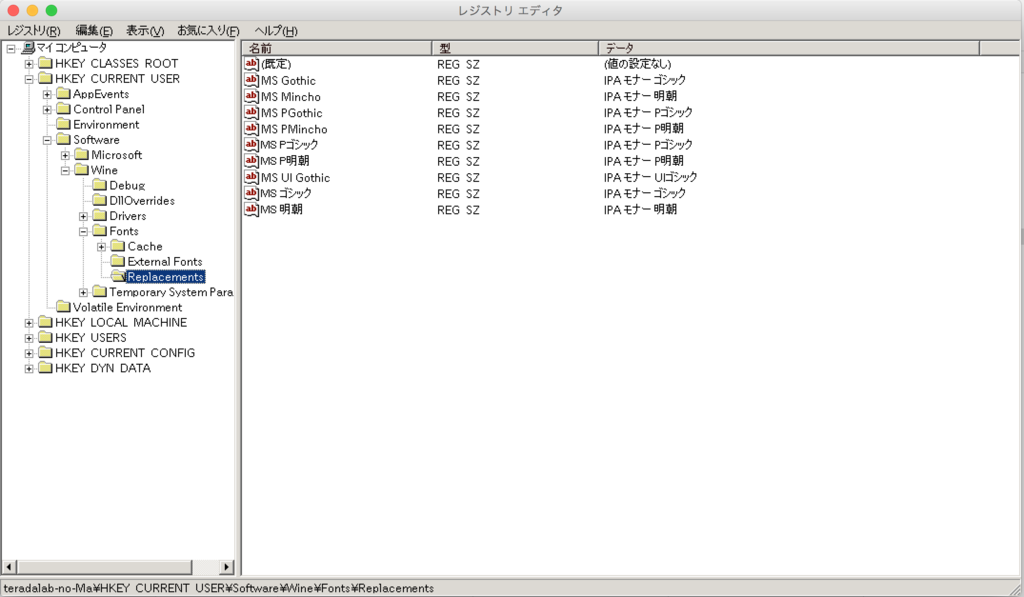Click the マイコンピュータ computer icon

click(27, 48)
